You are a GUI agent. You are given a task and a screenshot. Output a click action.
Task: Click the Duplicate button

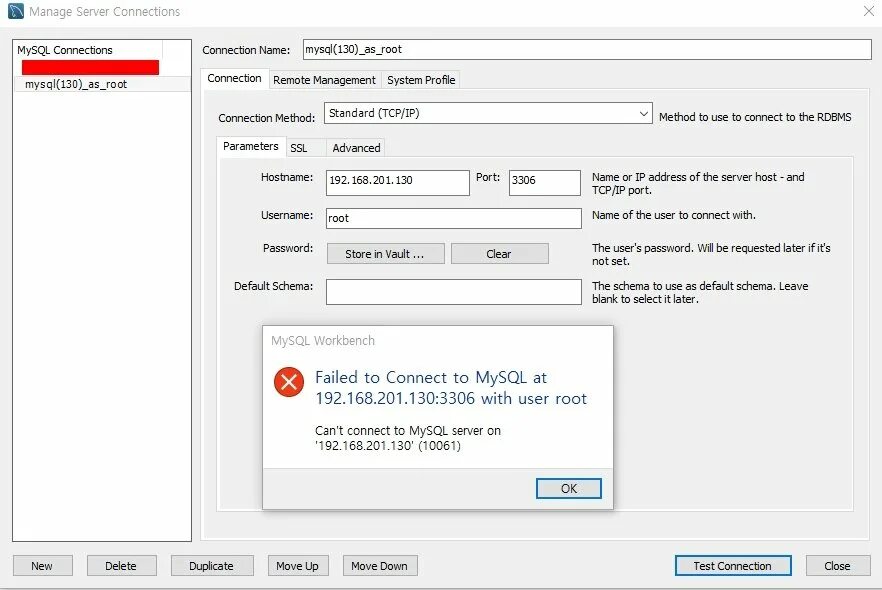click(212, 566)
